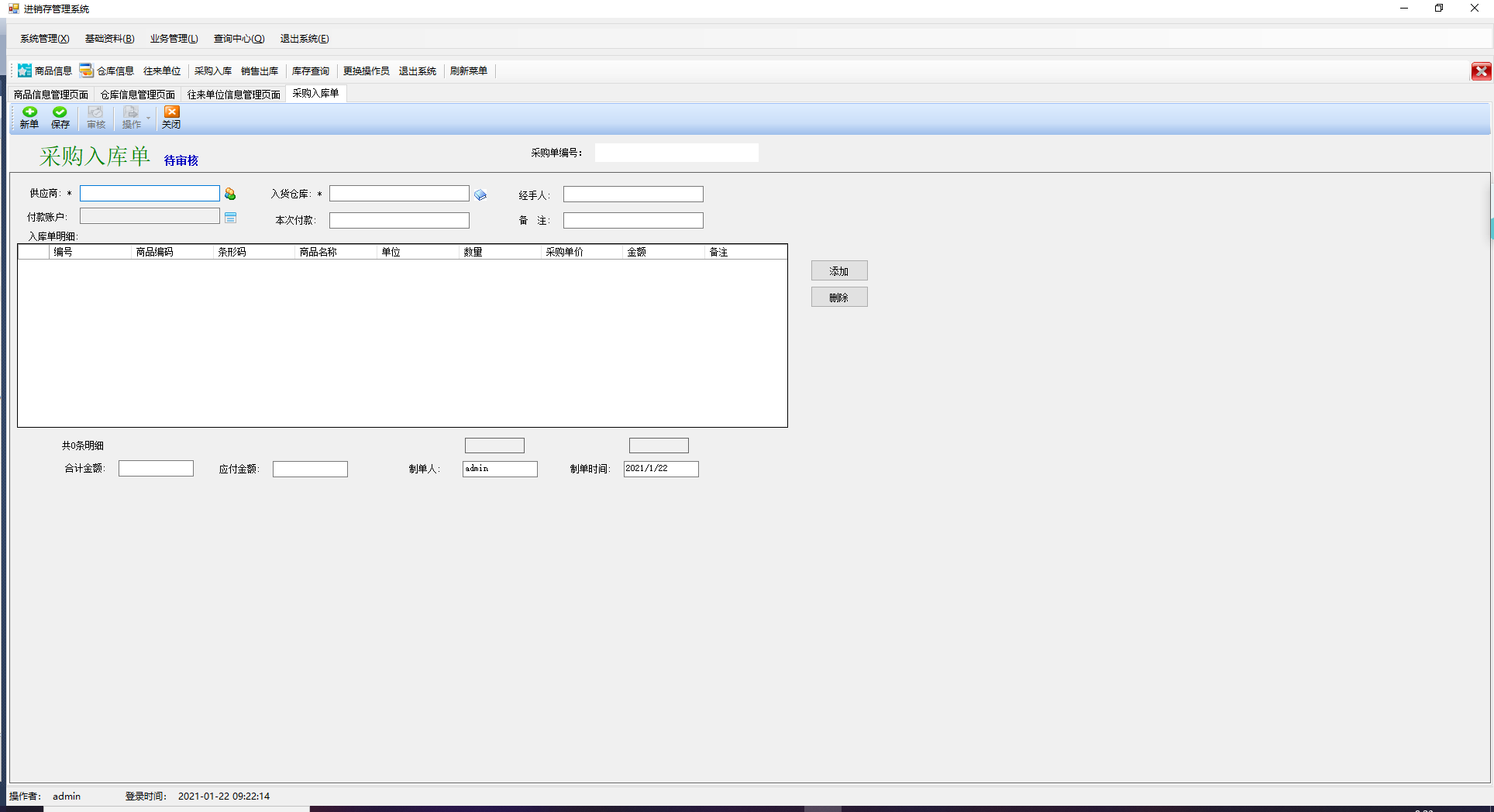The width and height of the screenshot is (1494, 812).
Task: Click the 备注 input field
Action: 633,220
